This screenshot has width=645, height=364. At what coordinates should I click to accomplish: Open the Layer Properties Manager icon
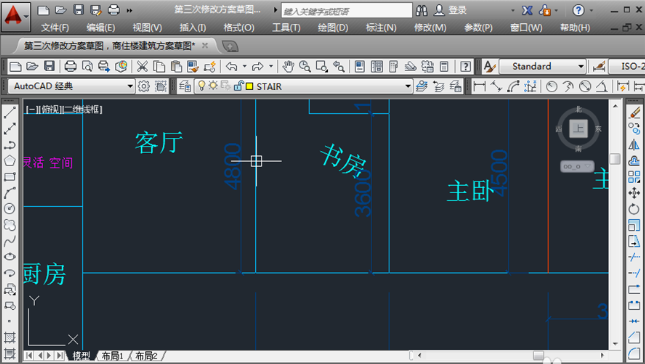[186, 86]
